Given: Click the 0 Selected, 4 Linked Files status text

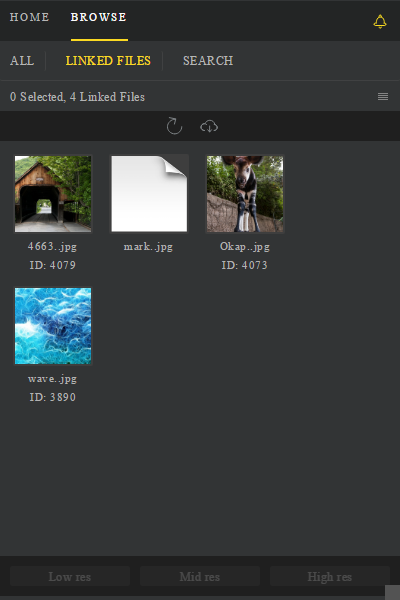Looking at the screenshot, I should 77,97.
